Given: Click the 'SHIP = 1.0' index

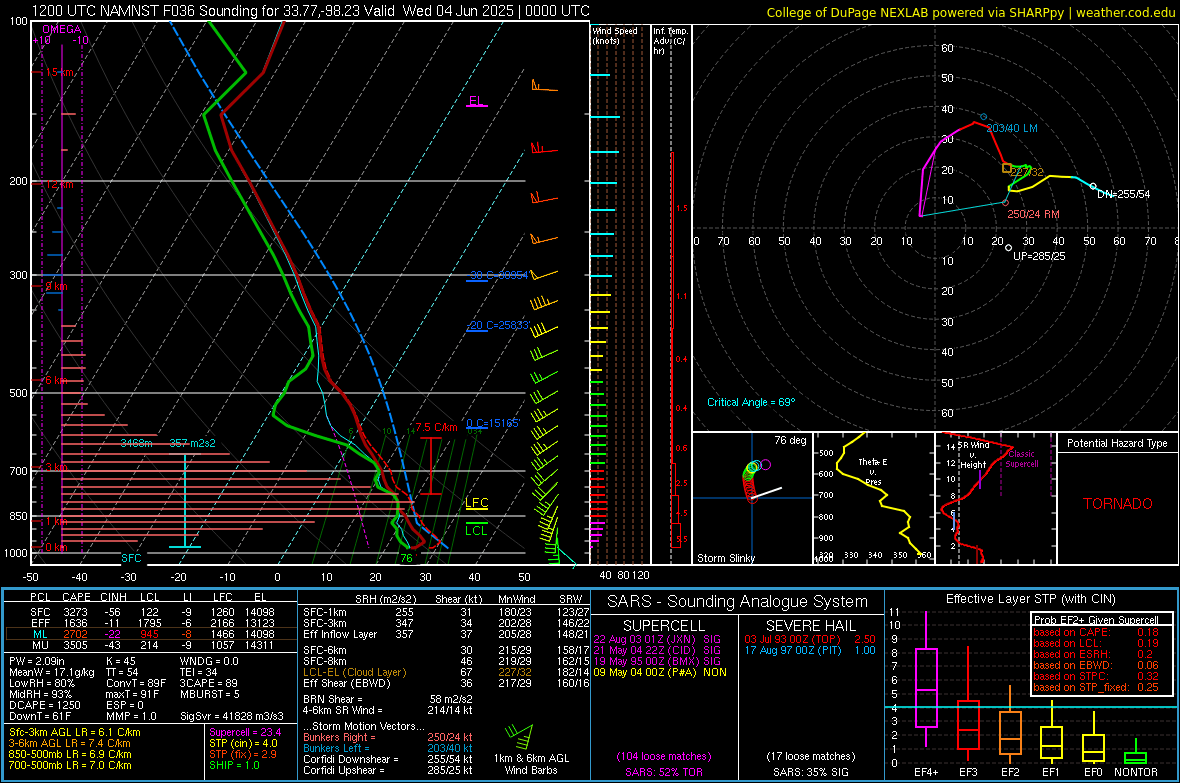Looking at the screenshot, I should 234,765.
